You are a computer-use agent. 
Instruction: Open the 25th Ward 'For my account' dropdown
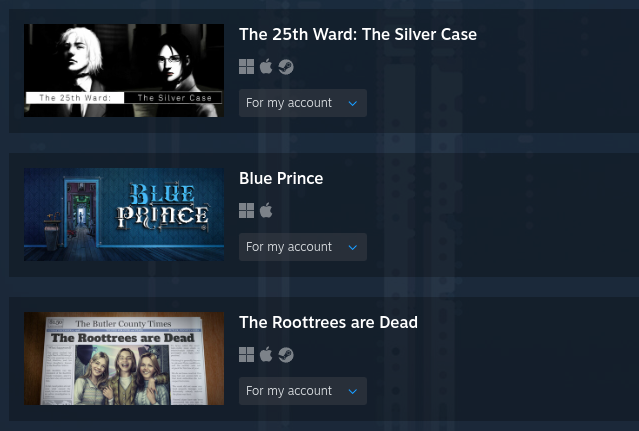click(303, 103)
